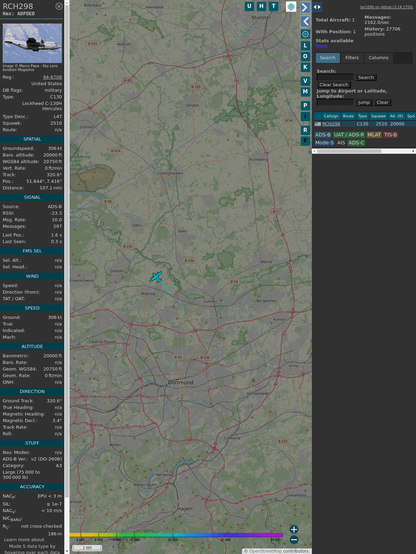The image size is (416, 554).
Task: Toggle the I map button
Action: (x=305, y=116)
